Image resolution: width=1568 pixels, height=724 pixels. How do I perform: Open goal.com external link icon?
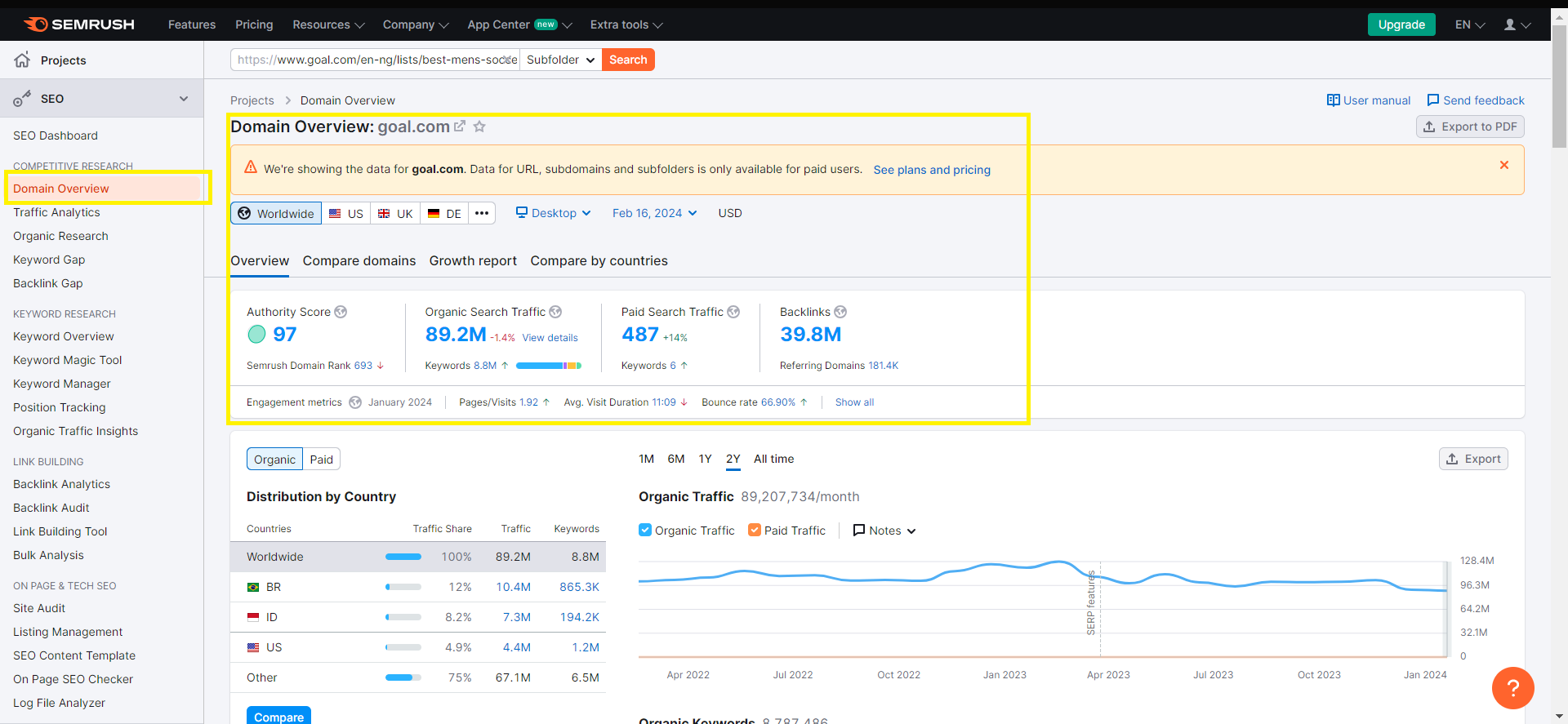click(460, 127)
